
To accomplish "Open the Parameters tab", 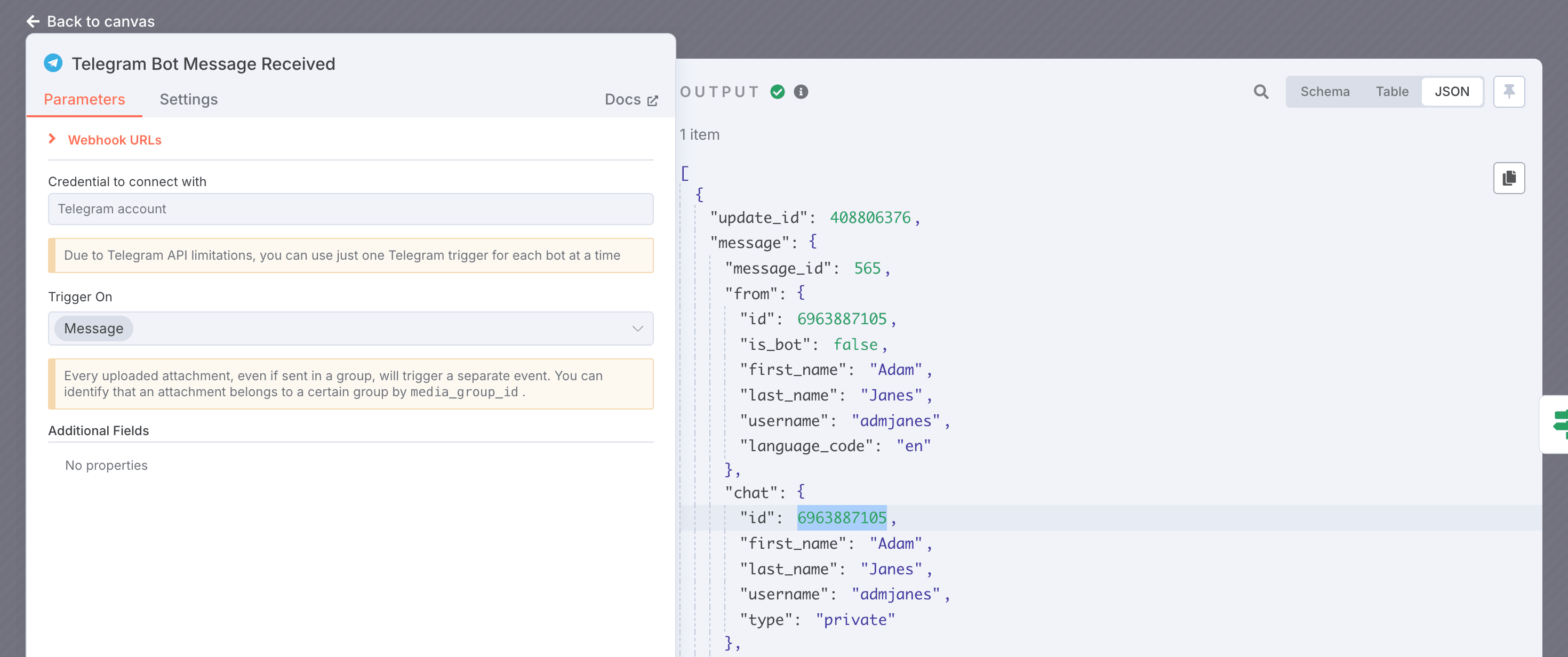I will click(84, 99).
